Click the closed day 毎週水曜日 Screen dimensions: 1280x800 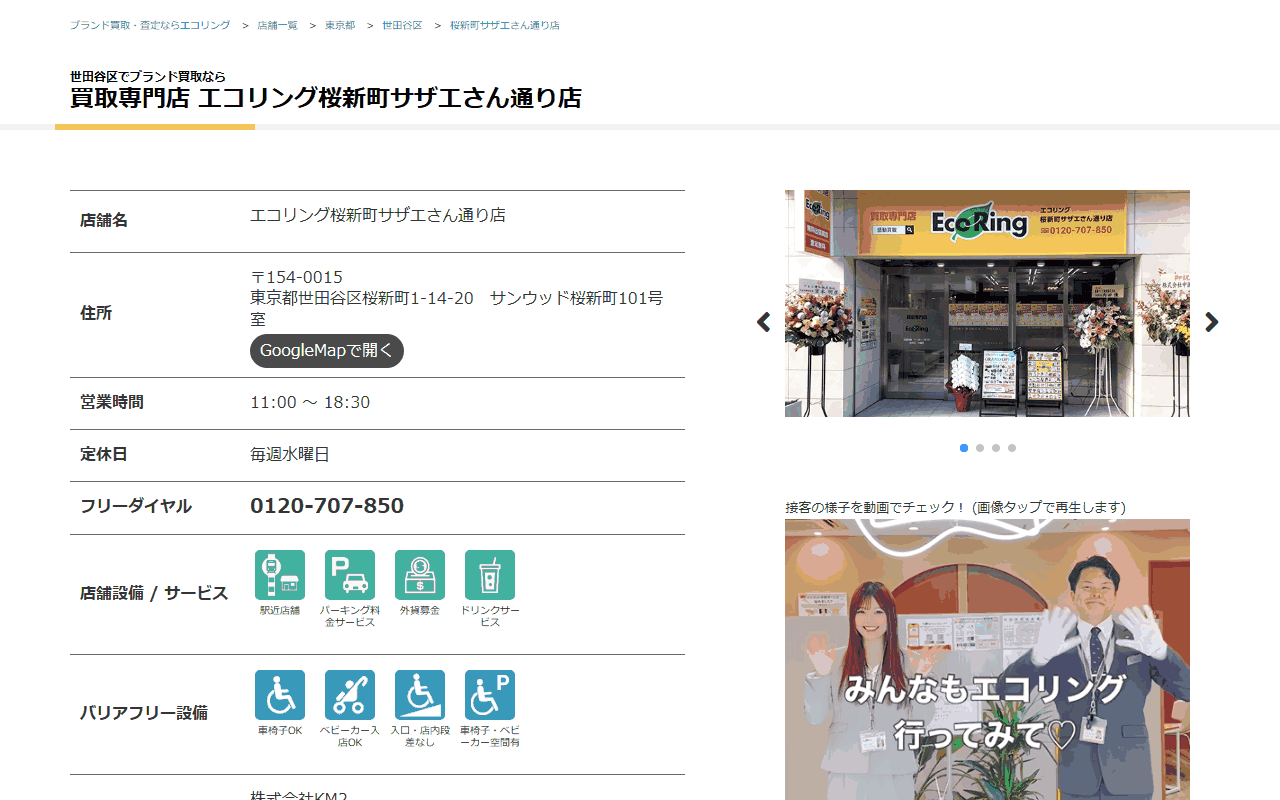pos(290,454)
